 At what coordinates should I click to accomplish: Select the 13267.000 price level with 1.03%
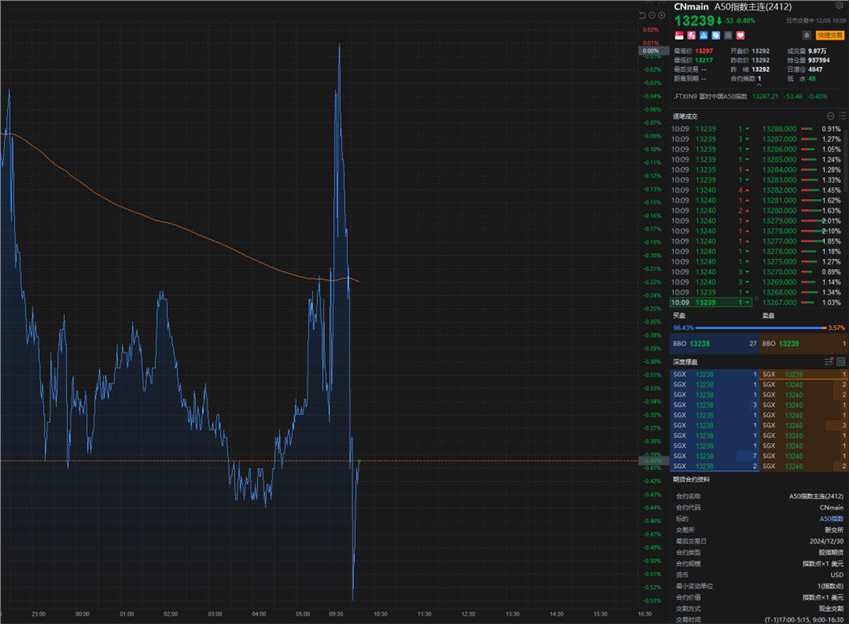point(802,303)
